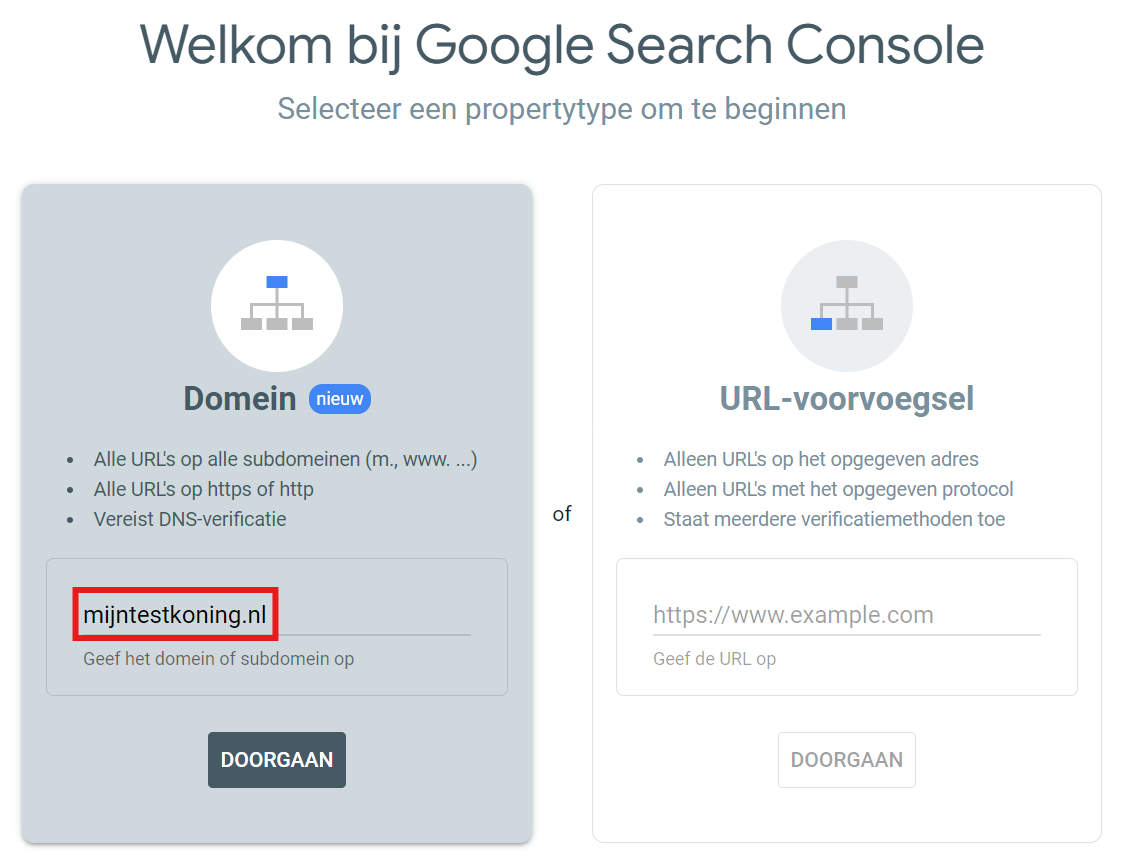Click the 'of' separator between cards
Screen dimensions: 1122x867
click(x=562, y=515)
